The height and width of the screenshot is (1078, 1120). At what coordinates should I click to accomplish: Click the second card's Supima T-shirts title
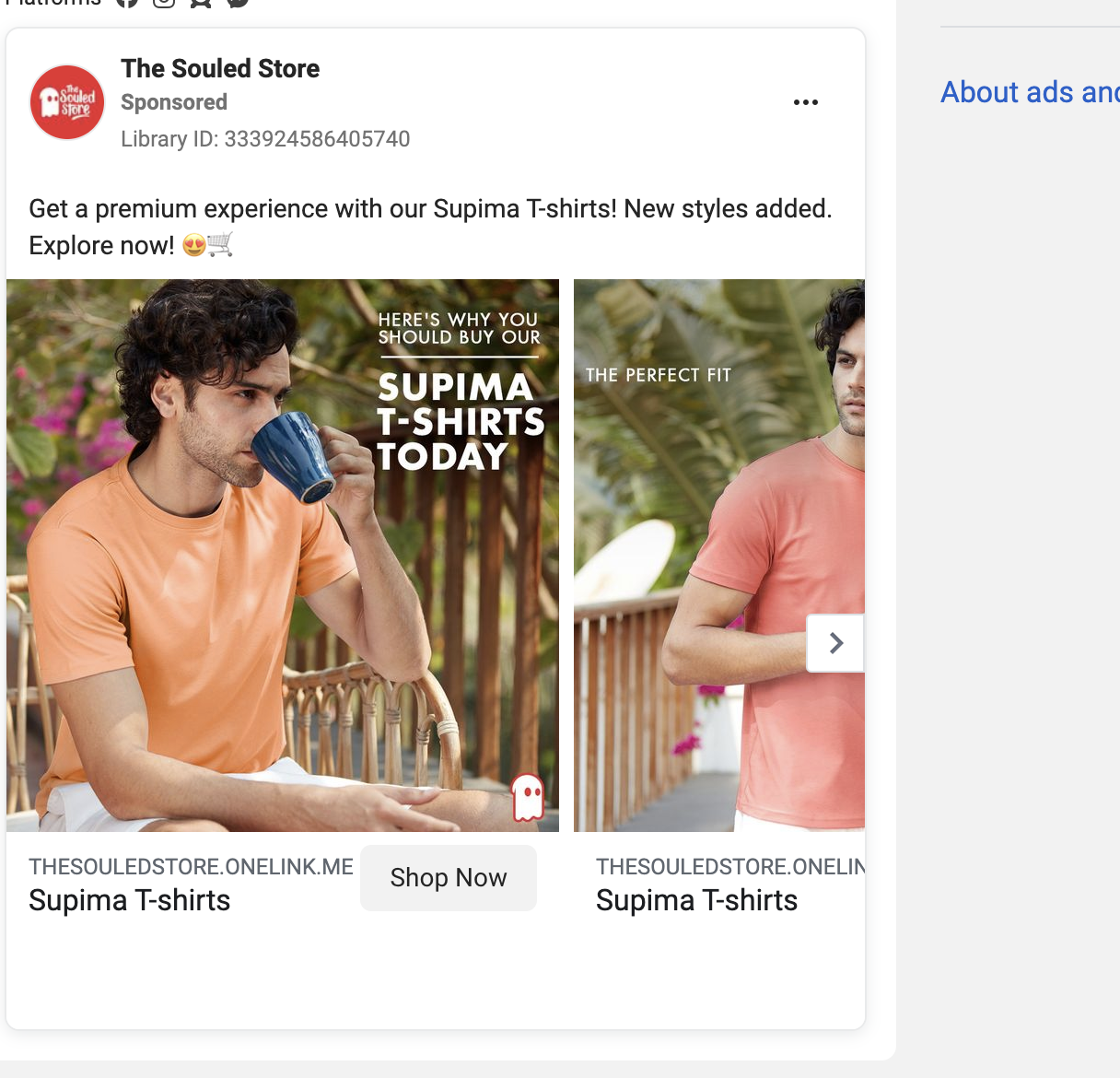pyautogui.click(x=696, y=900)
